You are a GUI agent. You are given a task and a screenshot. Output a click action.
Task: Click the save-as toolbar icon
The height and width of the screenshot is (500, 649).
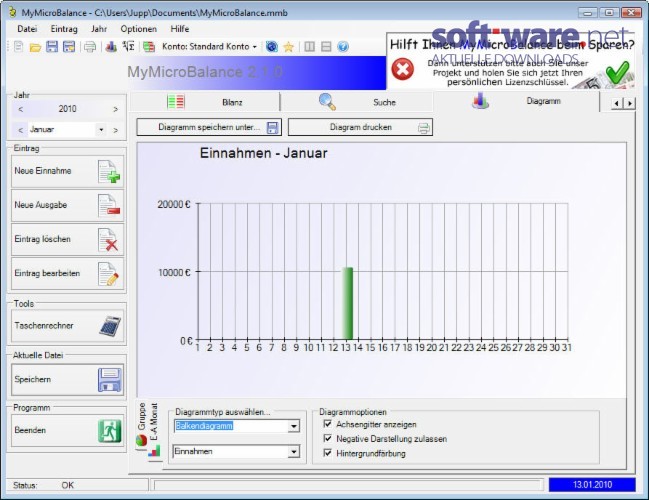point(69,46)
